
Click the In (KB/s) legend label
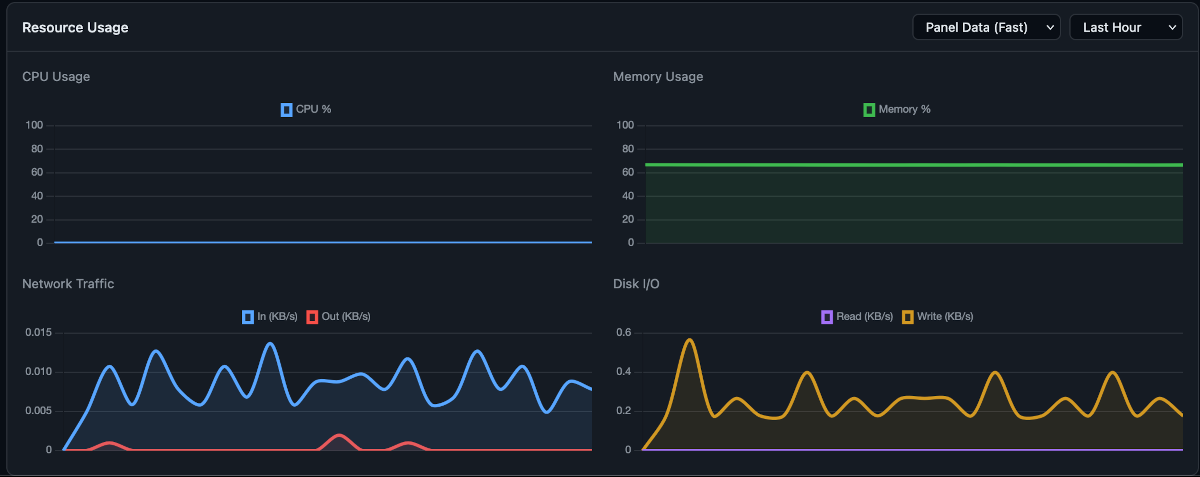[x=277, y=317]
